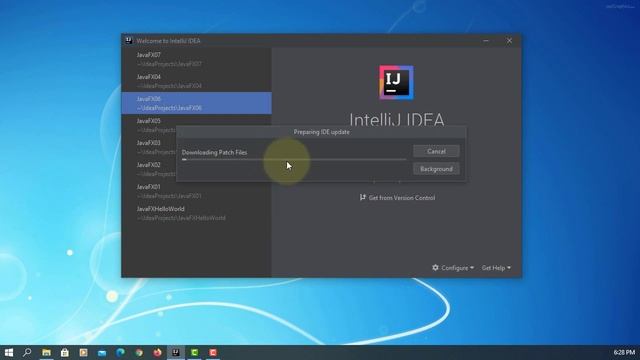Click the ~\IdeaProjects\JavaFX07 path text
Viewport: 640px width, 360px height.
169,64
